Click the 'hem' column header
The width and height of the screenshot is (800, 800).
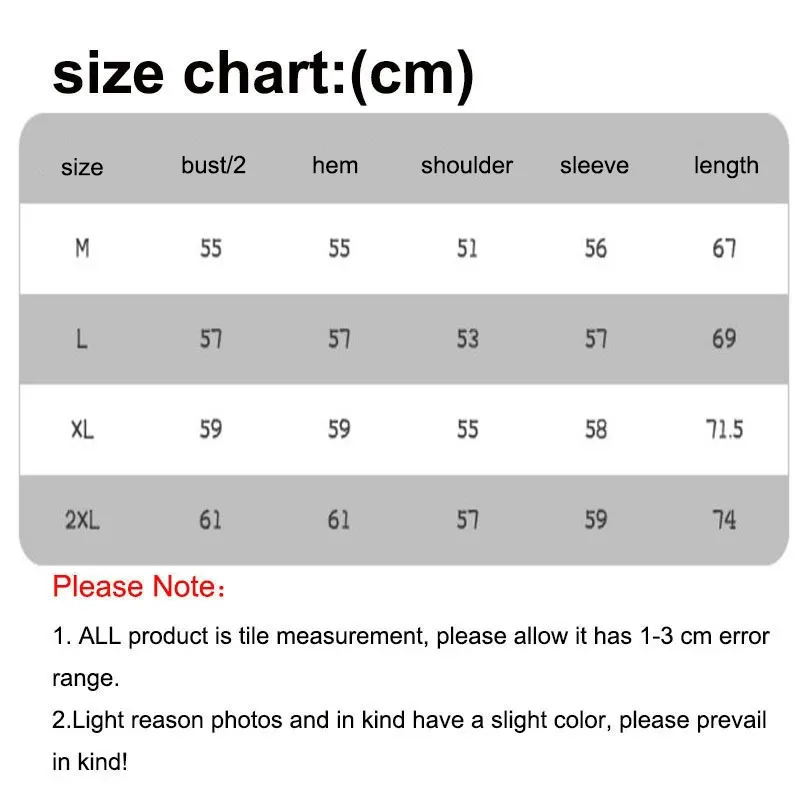(x=335, y=165)
